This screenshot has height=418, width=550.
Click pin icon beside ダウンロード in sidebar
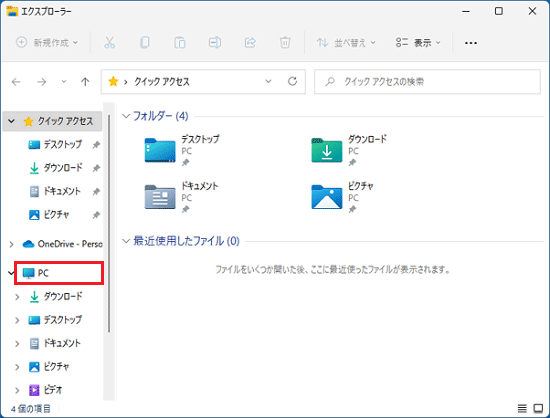pyautogui.click(x=96, y=168)
